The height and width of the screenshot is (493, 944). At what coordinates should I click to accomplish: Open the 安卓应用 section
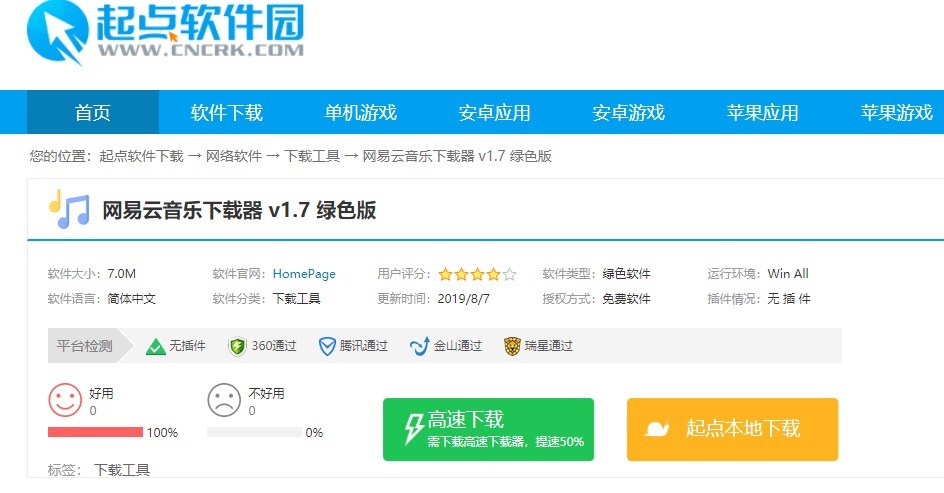pyautogui.click(x=494, y=112)
